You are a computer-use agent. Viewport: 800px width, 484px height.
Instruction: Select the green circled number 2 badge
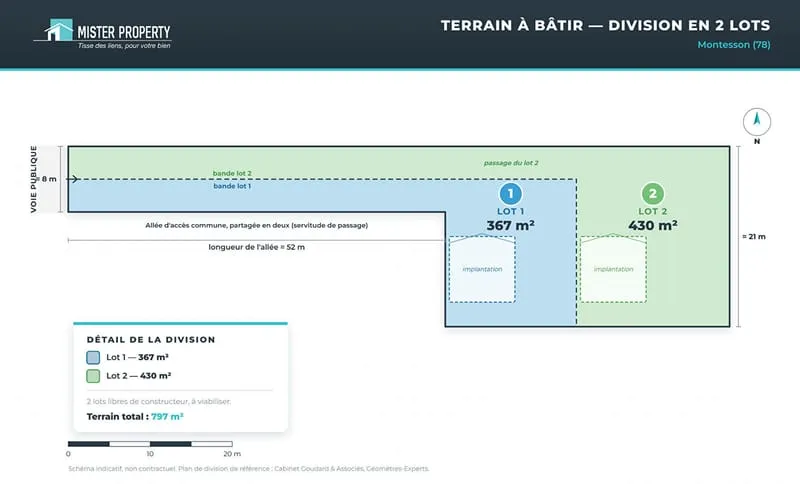(x=653, y=194)
